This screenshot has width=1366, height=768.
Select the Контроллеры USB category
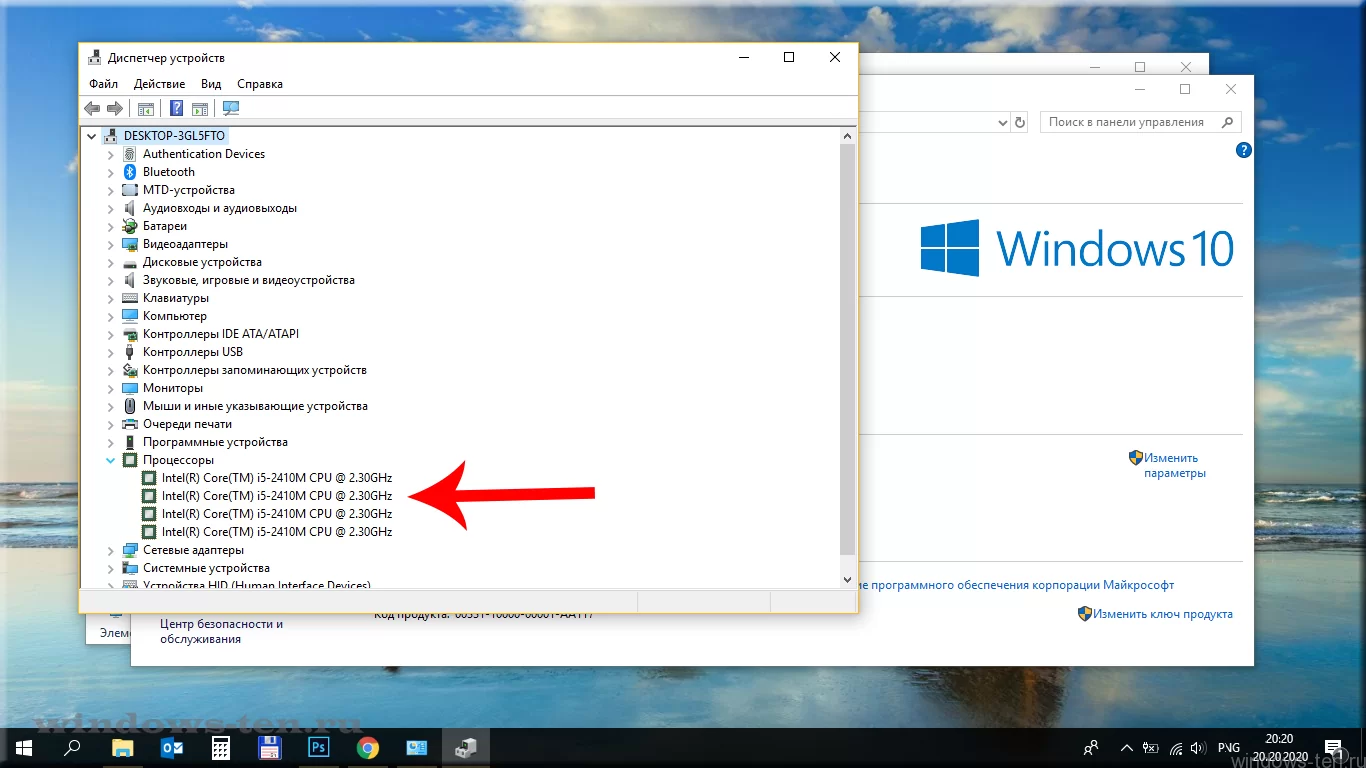pos(193,352)
